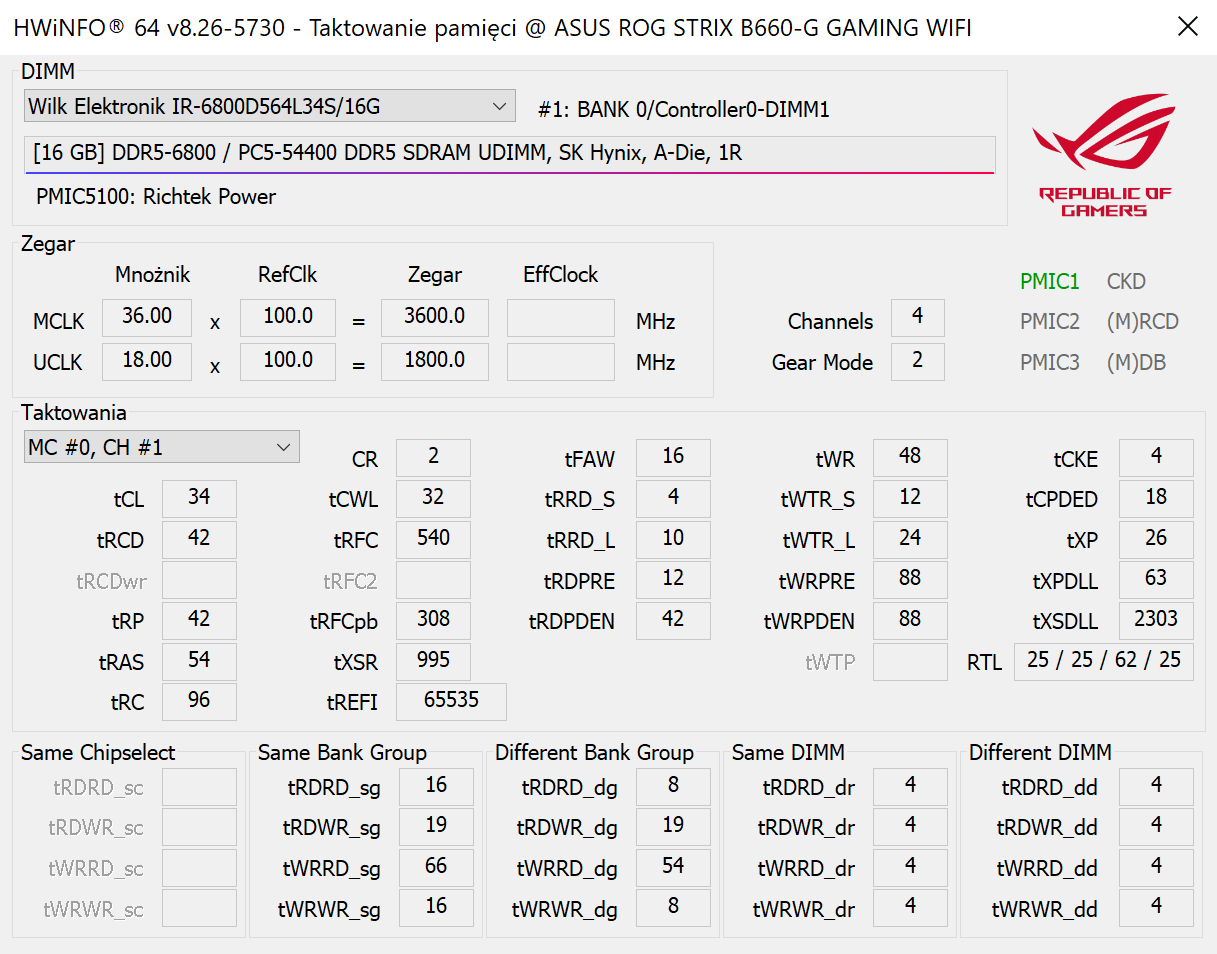Click the PMIC2 indicator label
This screenshot has height=954, width=1217.
click(x=1049, y=322)
